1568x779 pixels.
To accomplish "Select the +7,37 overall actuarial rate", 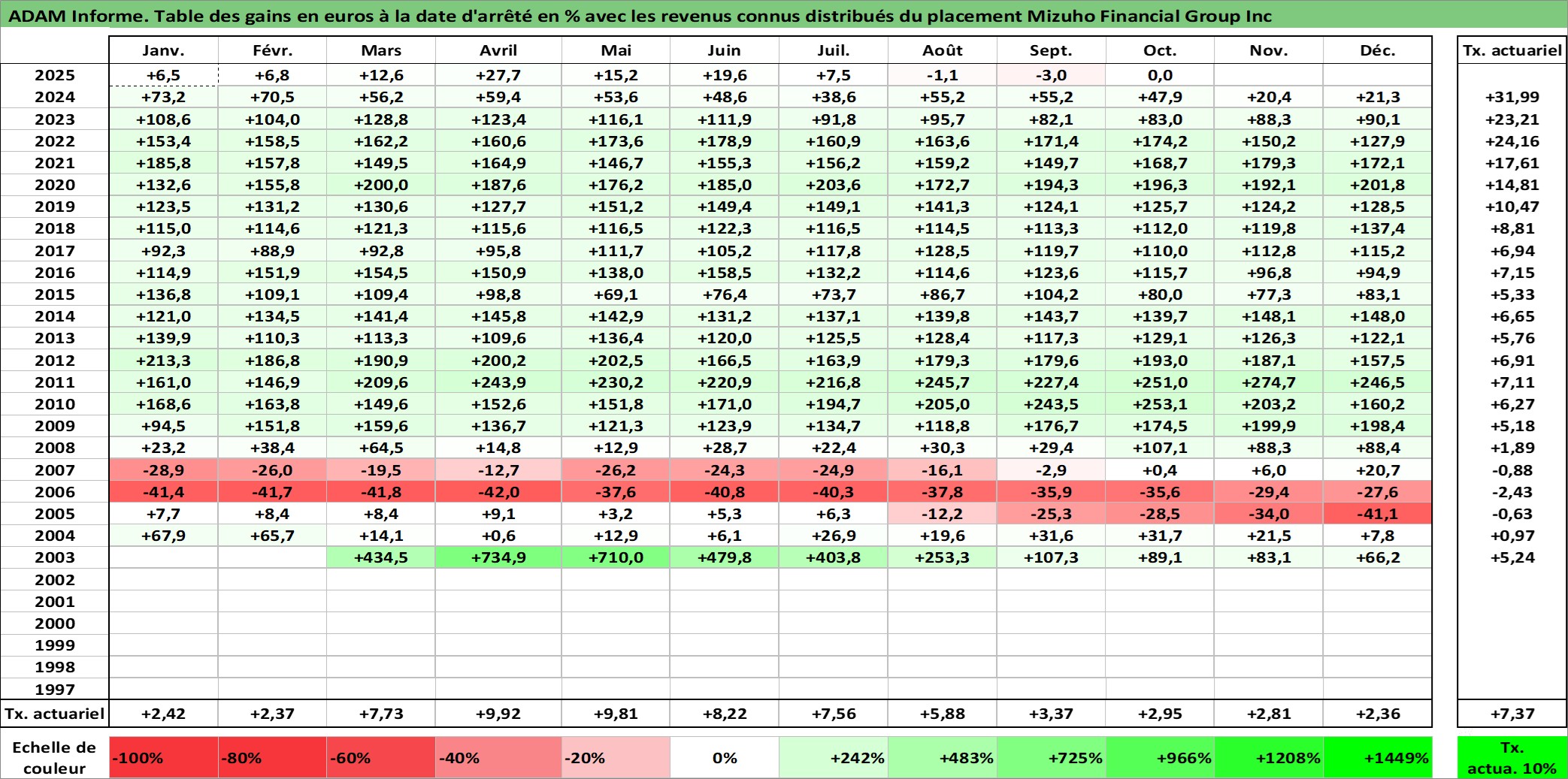I will (x=1512, y=714).
